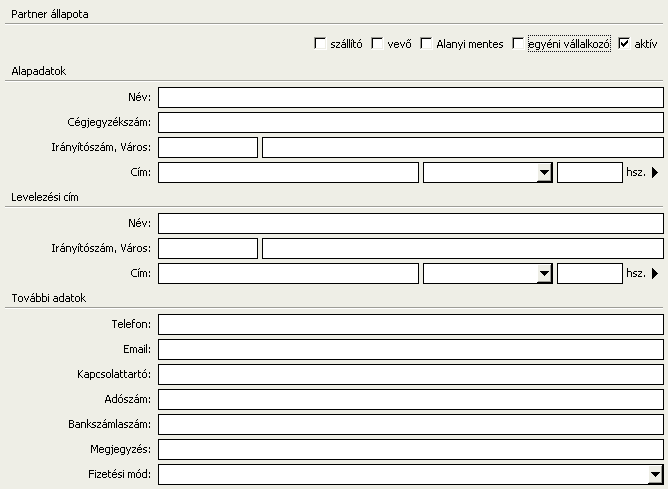Click the Bankszámlaszám input field

[x=411, y=425]
